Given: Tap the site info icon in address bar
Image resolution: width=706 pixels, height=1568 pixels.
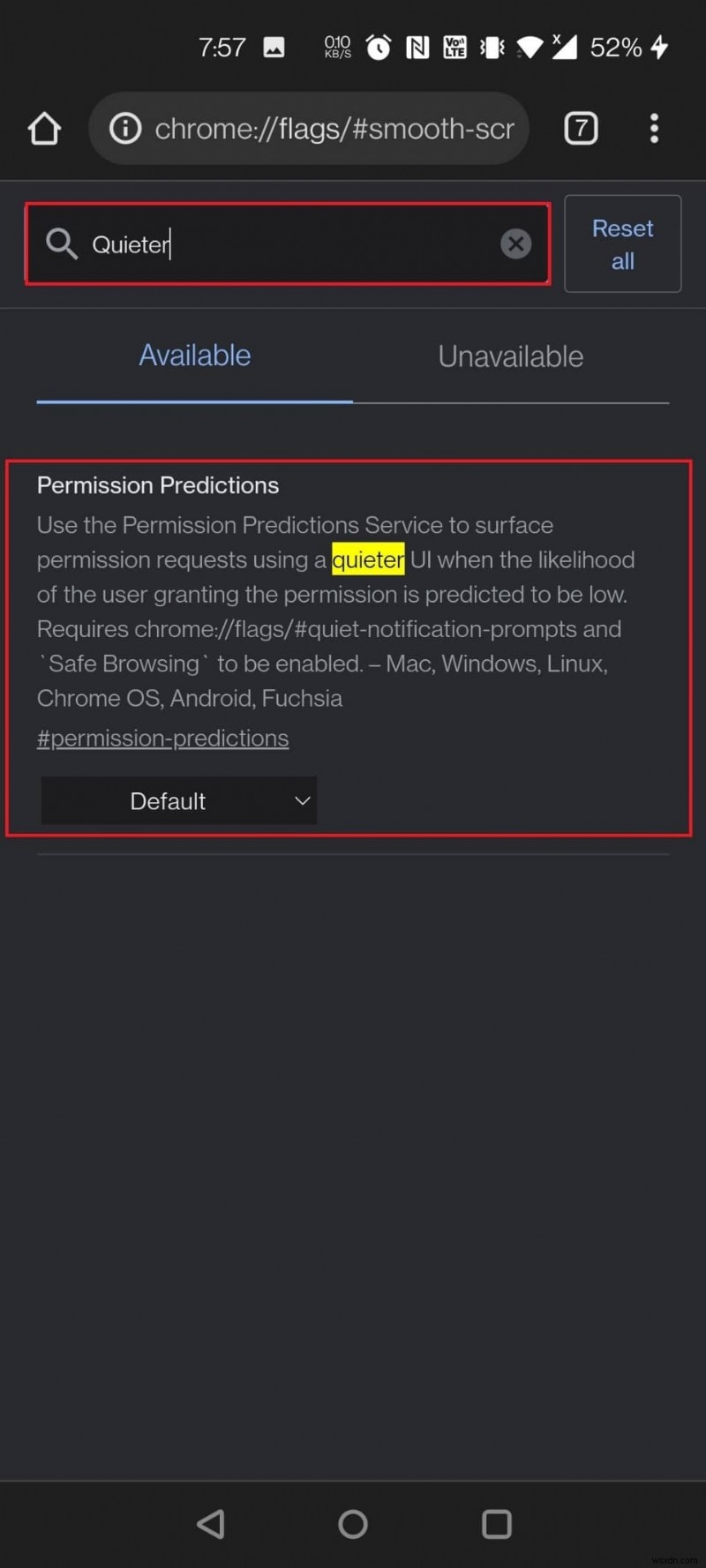Looking at the screenshot, I should tap(125, 129).
